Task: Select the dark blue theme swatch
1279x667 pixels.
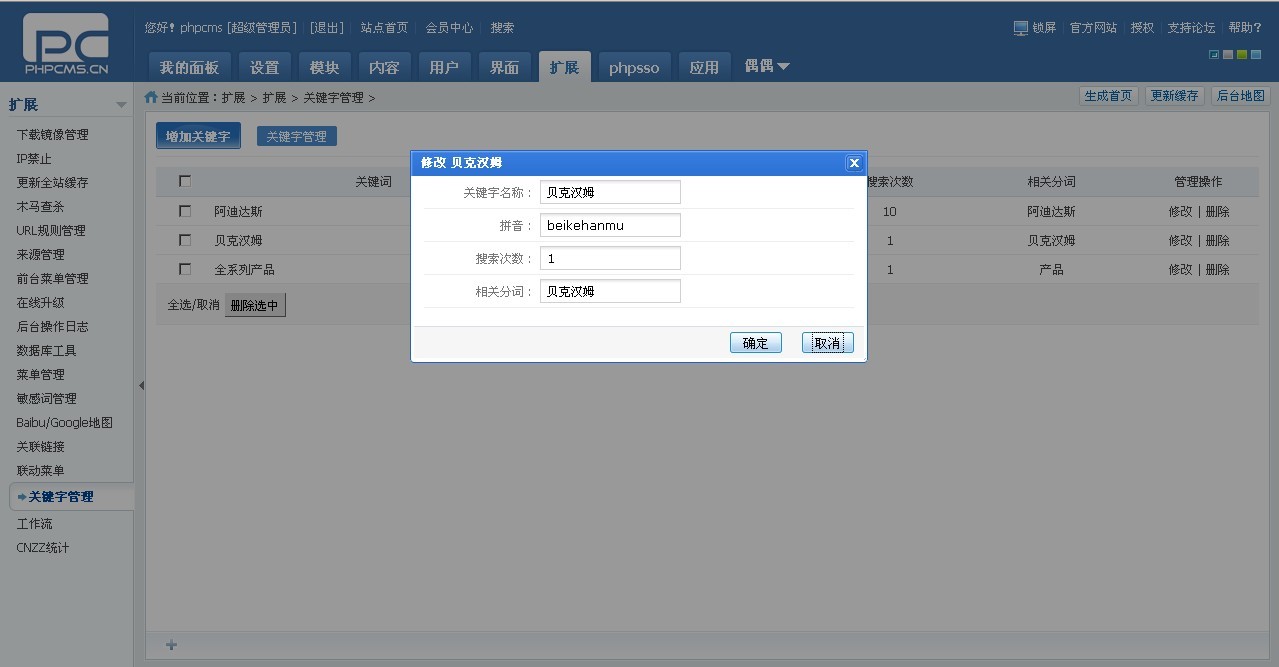Action: click(1214, 55)
